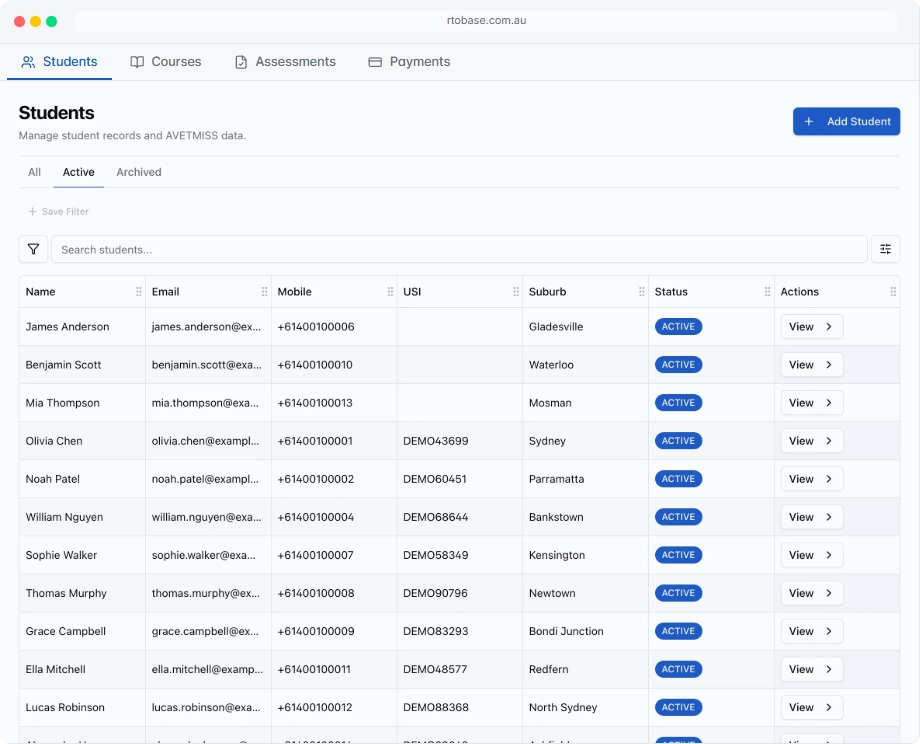Go to the Payments tab
This screenshot has height=744, width=920.
click(x=409, y=62)
